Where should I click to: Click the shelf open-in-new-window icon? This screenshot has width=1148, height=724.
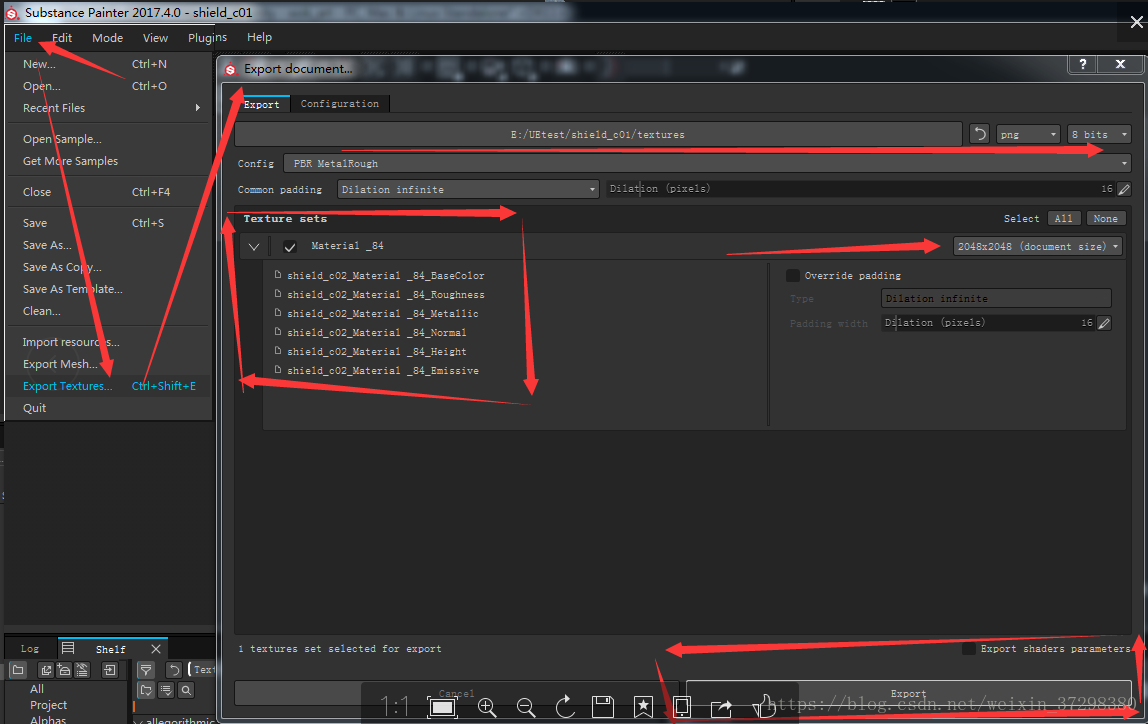tap(45, 670)
